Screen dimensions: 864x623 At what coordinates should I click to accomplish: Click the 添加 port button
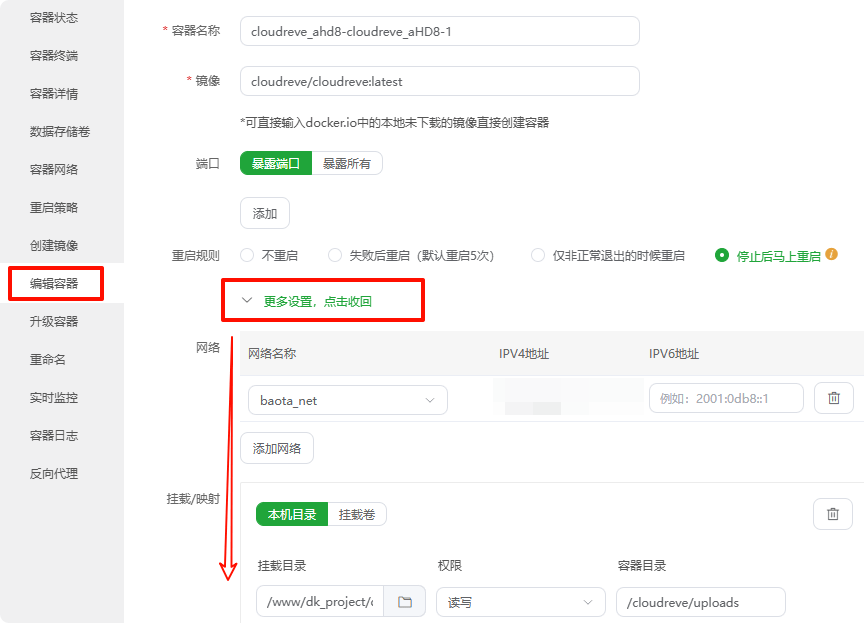tap(265, 213)
